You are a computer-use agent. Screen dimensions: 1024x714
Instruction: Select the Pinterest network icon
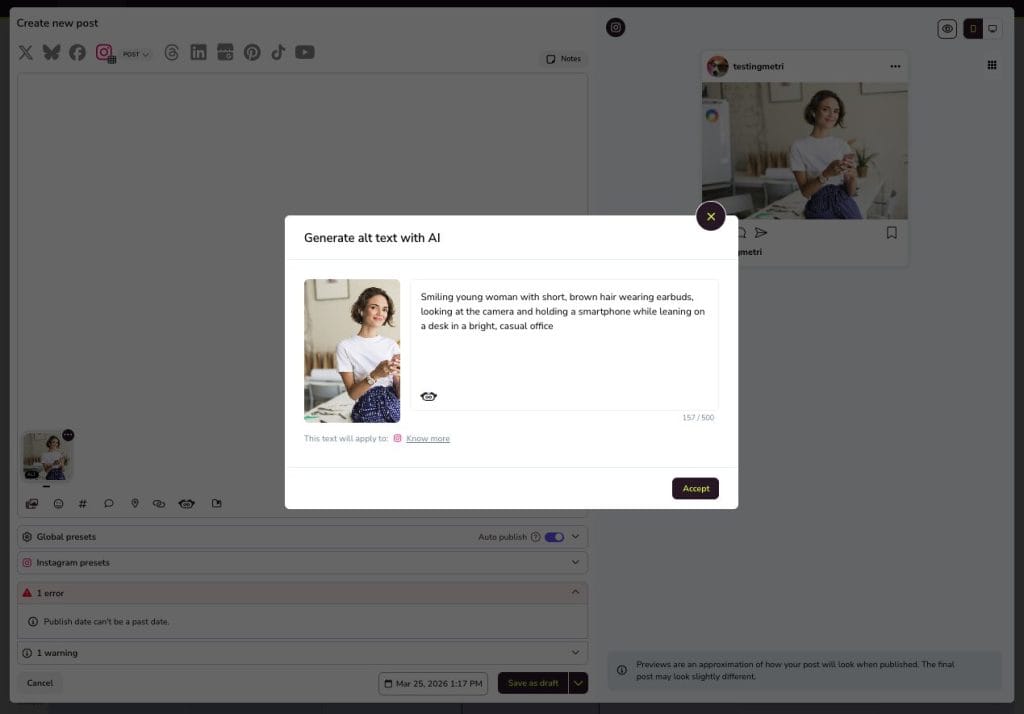pos(252,52)
